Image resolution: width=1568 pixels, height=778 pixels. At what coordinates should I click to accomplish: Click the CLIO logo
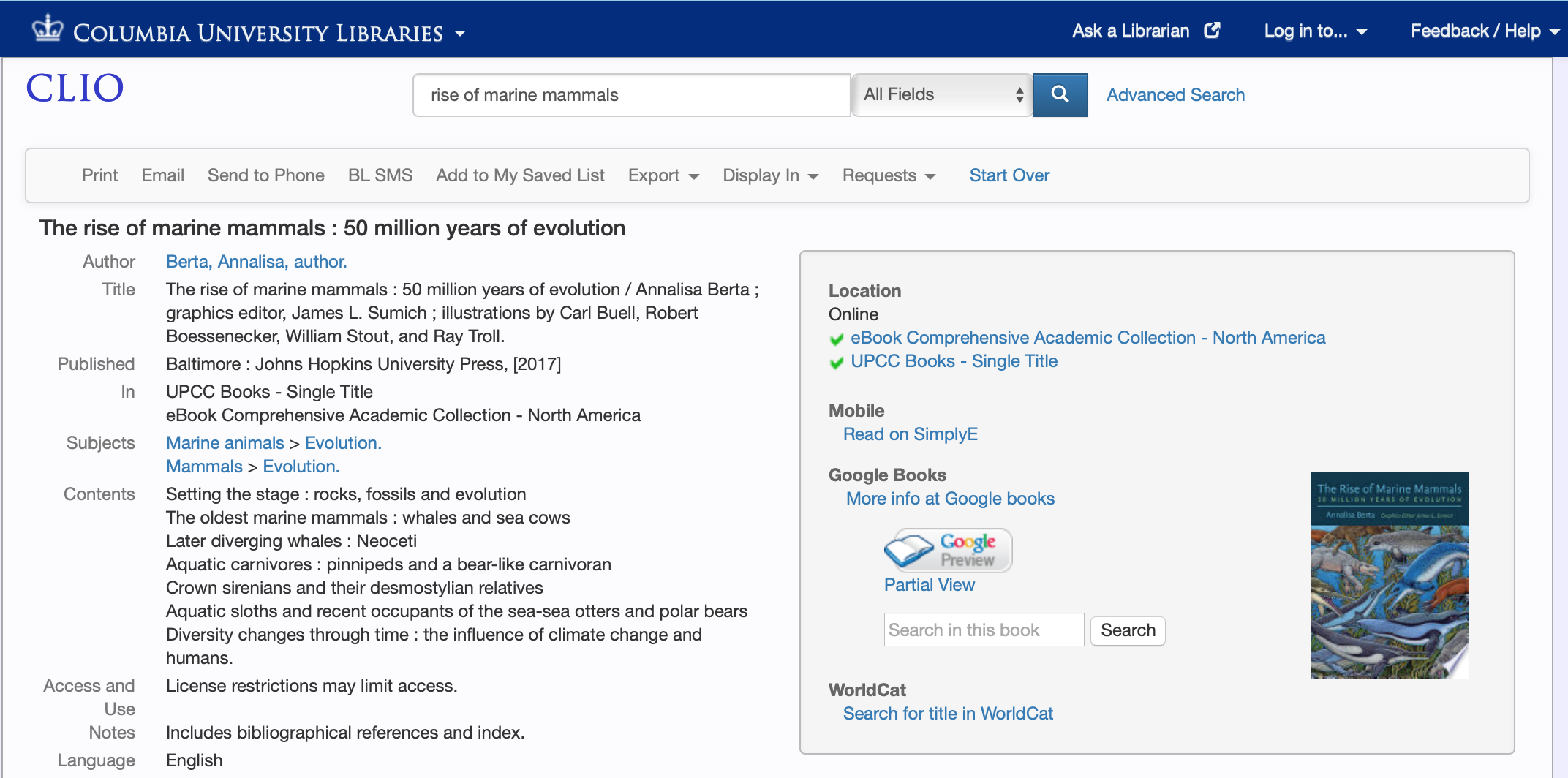point(75,88)
